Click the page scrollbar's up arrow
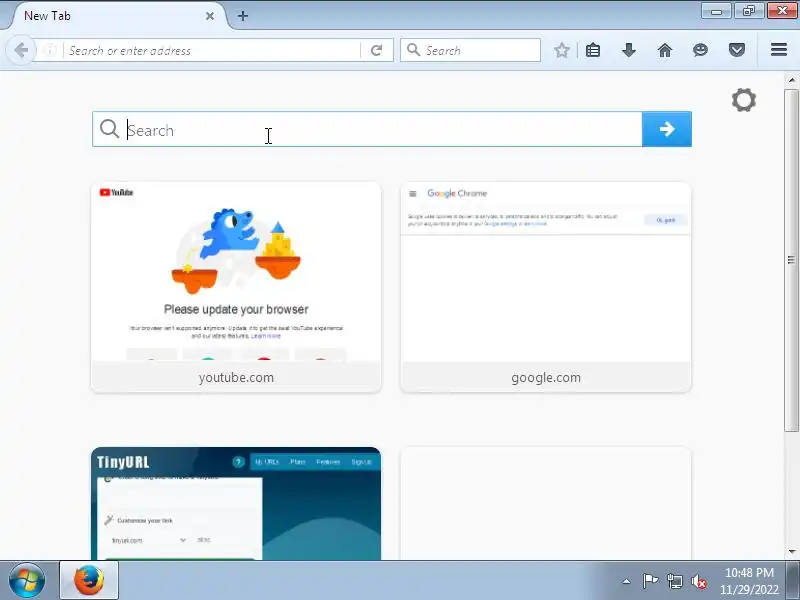 [792, 80]
